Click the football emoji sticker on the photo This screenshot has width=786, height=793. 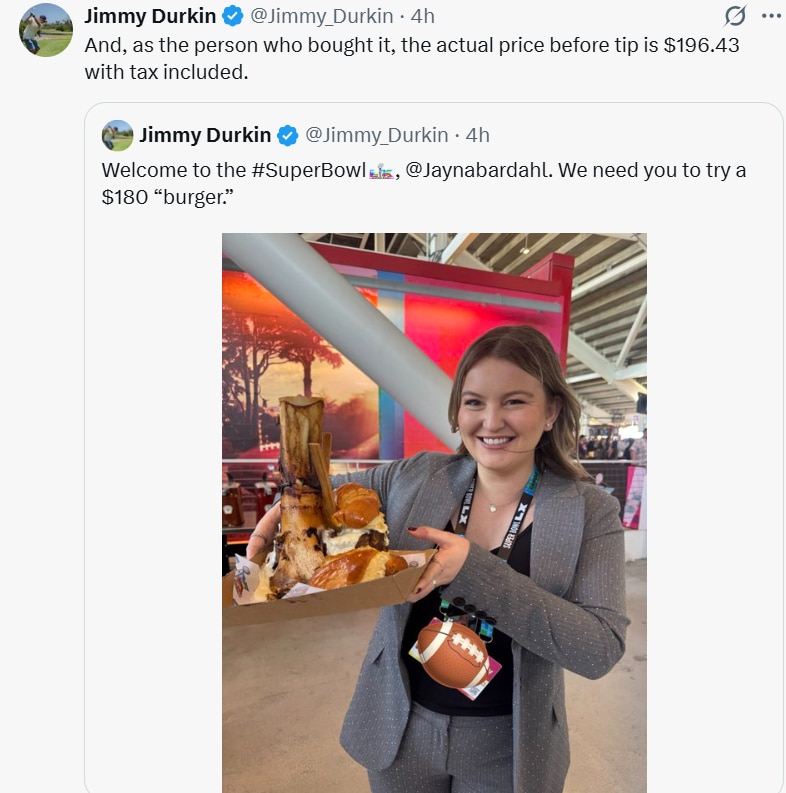(x=452, y=654)
